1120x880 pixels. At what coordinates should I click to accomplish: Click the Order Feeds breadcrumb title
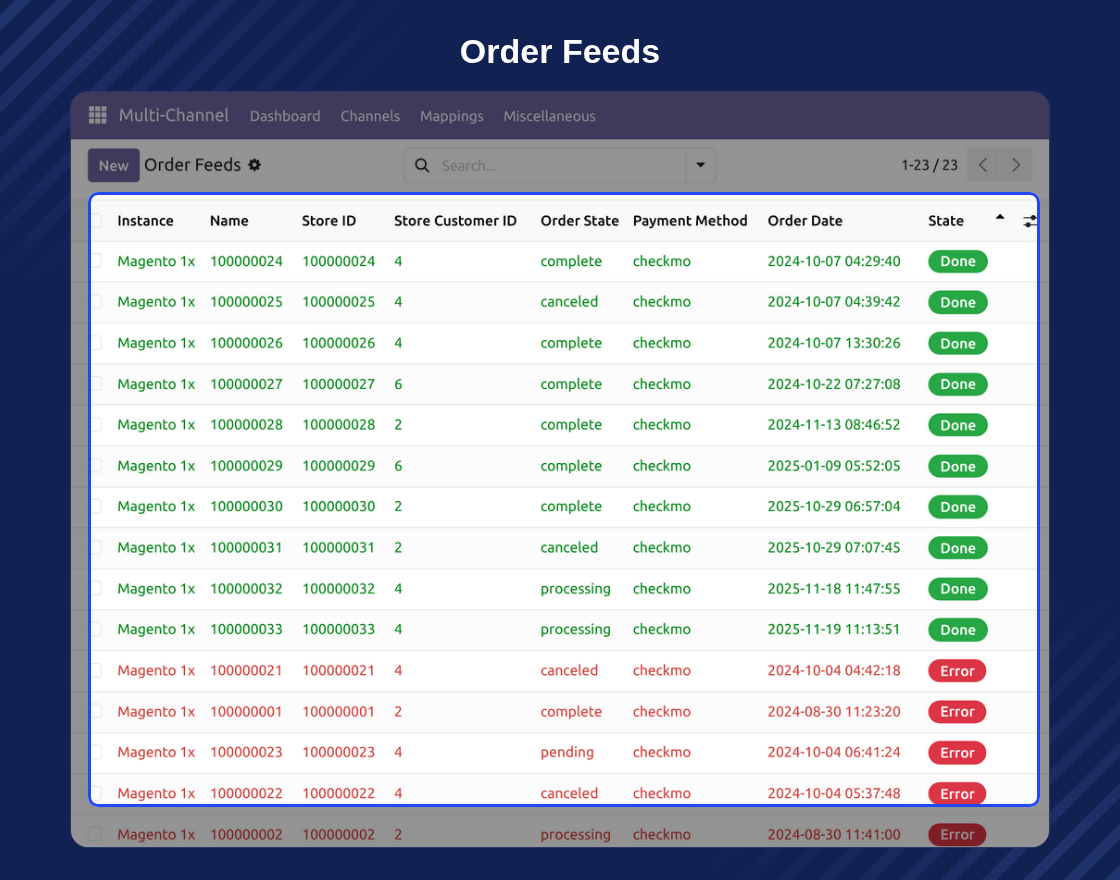click(x=192, y=165)
